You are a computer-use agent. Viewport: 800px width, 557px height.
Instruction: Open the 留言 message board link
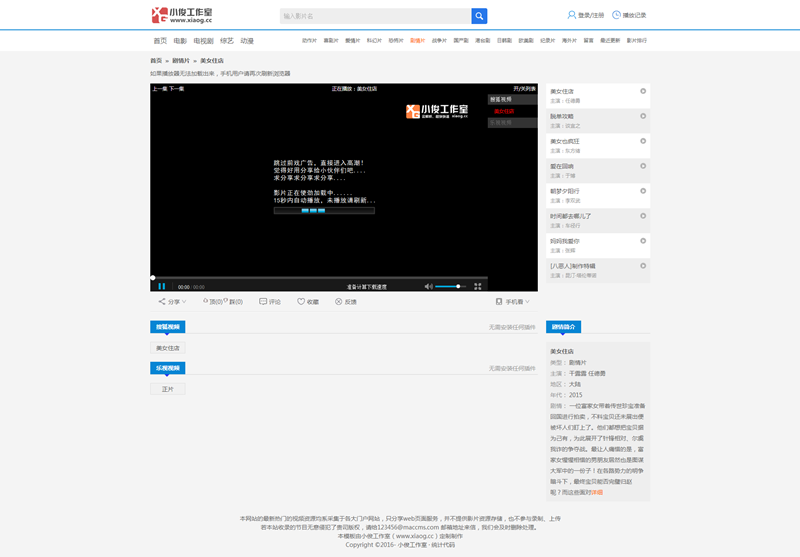[588, 40]
